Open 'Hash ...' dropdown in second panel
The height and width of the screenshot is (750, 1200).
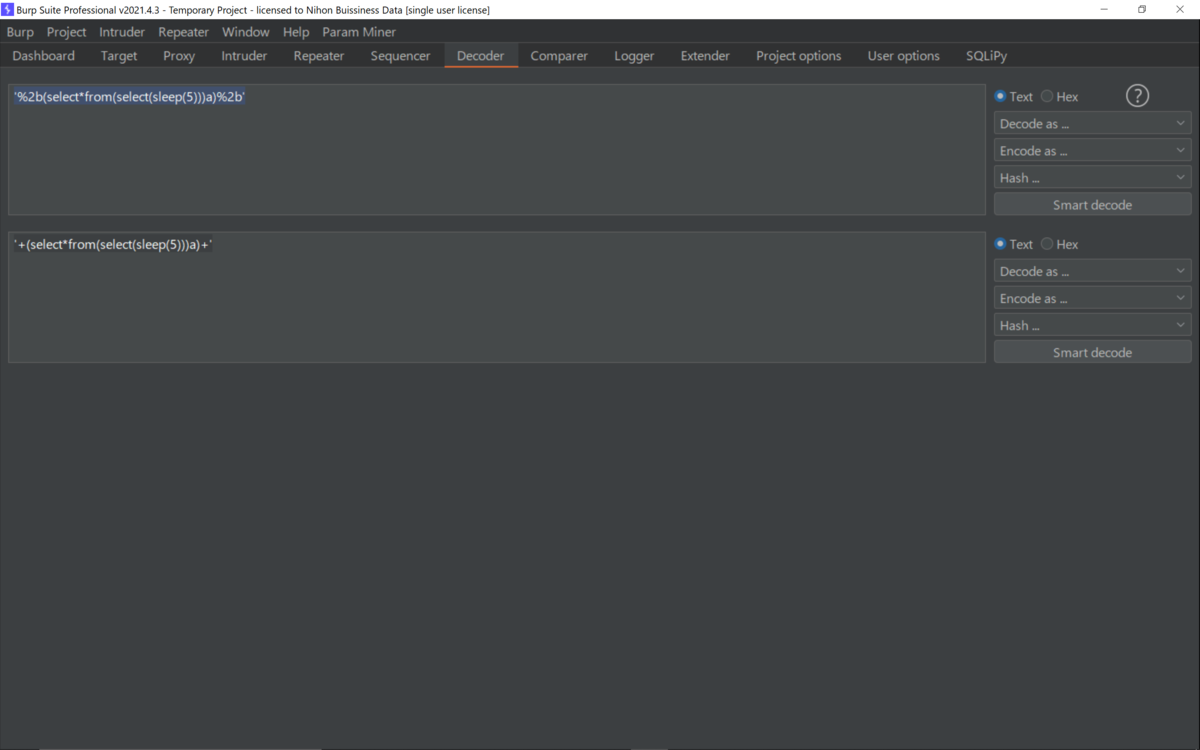[x=1092, y=325]
